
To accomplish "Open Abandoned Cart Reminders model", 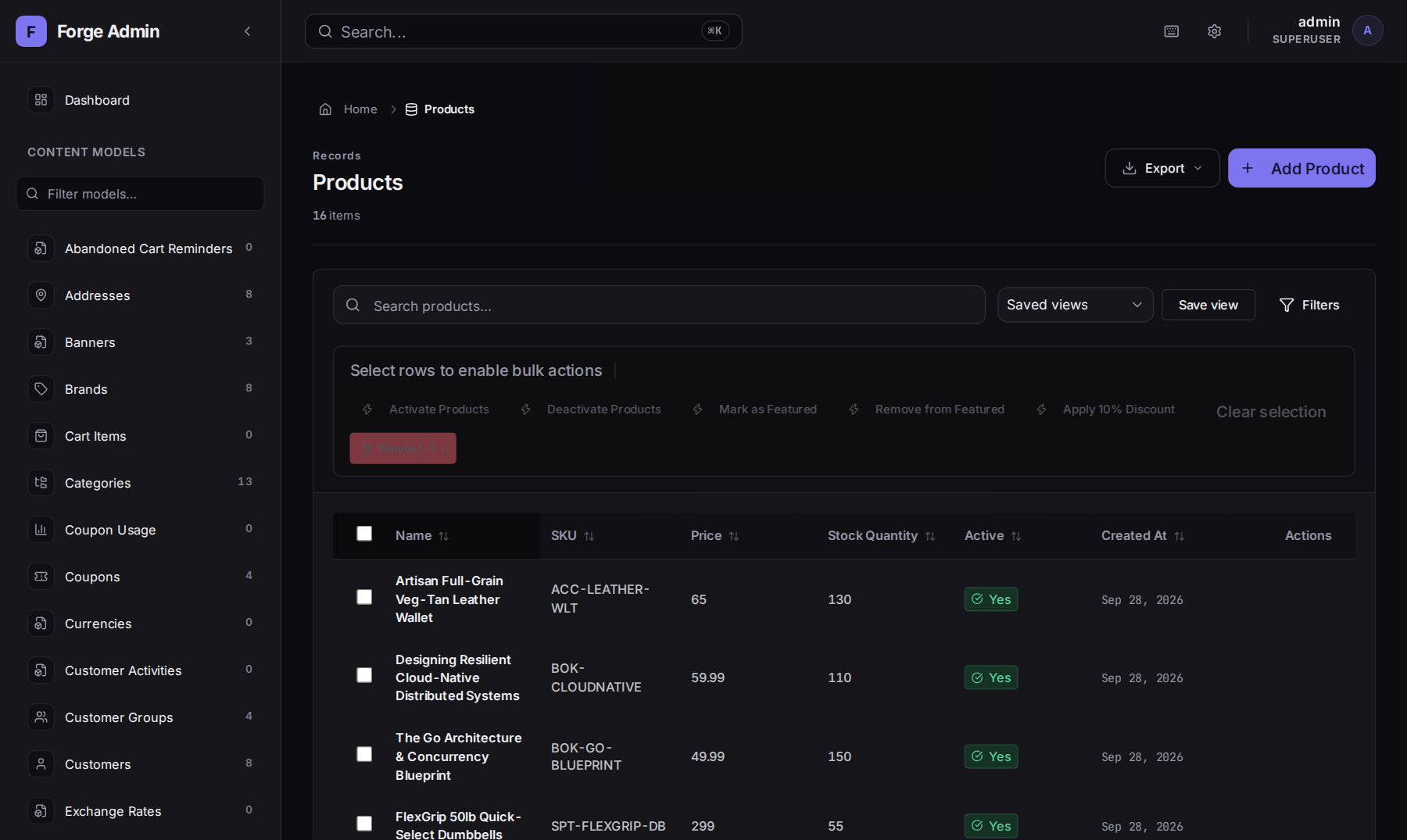I will click(x=140, y=248).
